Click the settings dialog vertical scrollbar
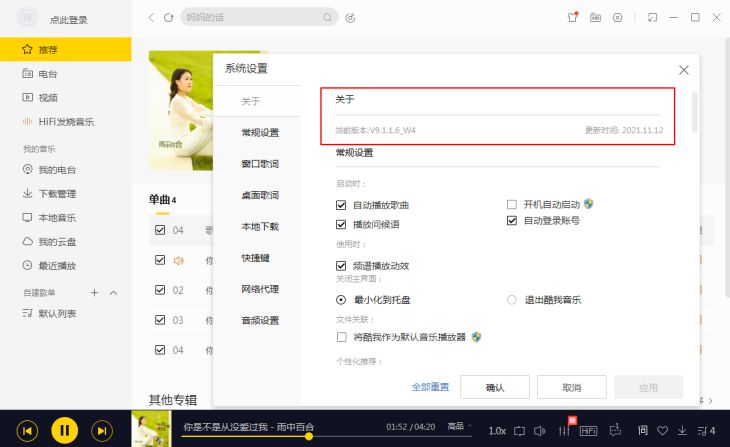The height and width of the screenshot is (447, 730). click(x=695, y=112)
